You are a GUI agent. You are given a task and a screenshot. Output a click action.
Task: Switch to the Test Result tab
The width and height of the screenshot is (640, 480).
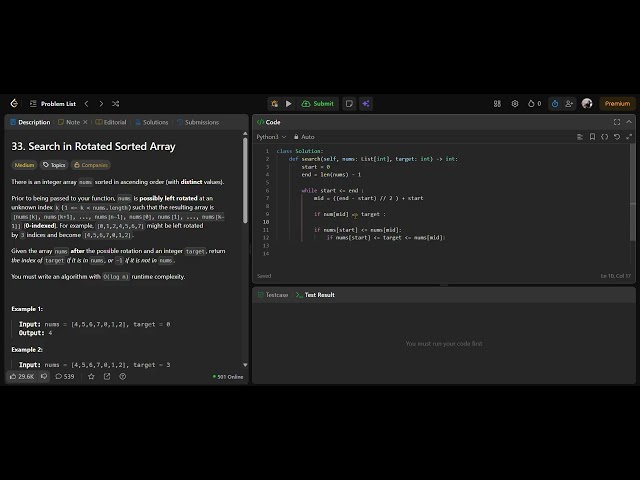pos(315,295)
